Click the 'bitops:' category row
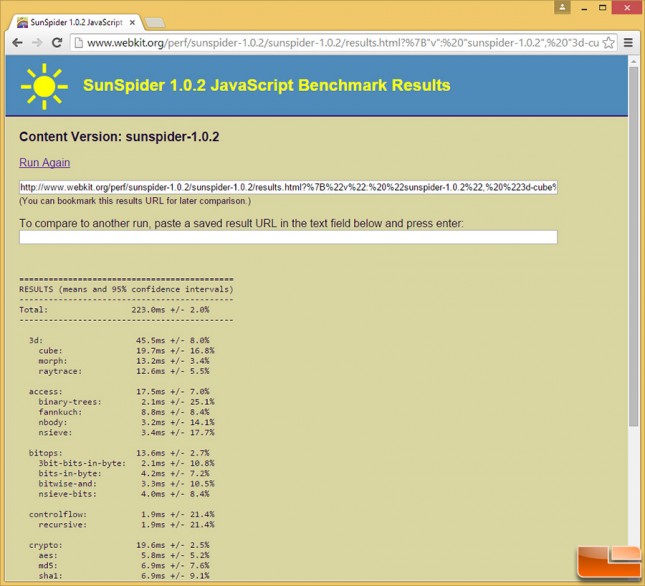Image resolution: width=645 pixels, height=586 pixels. coord(119,453)
